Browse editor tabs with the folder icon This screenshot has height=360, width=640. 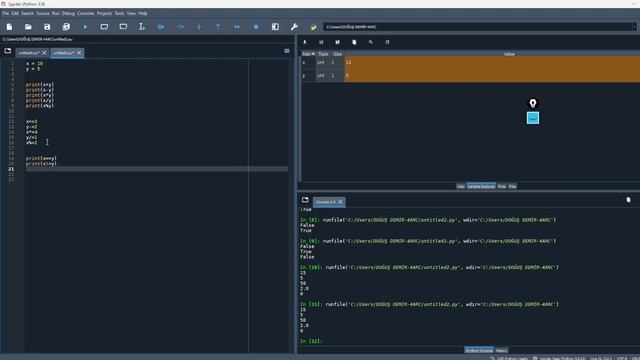(8, 51)
